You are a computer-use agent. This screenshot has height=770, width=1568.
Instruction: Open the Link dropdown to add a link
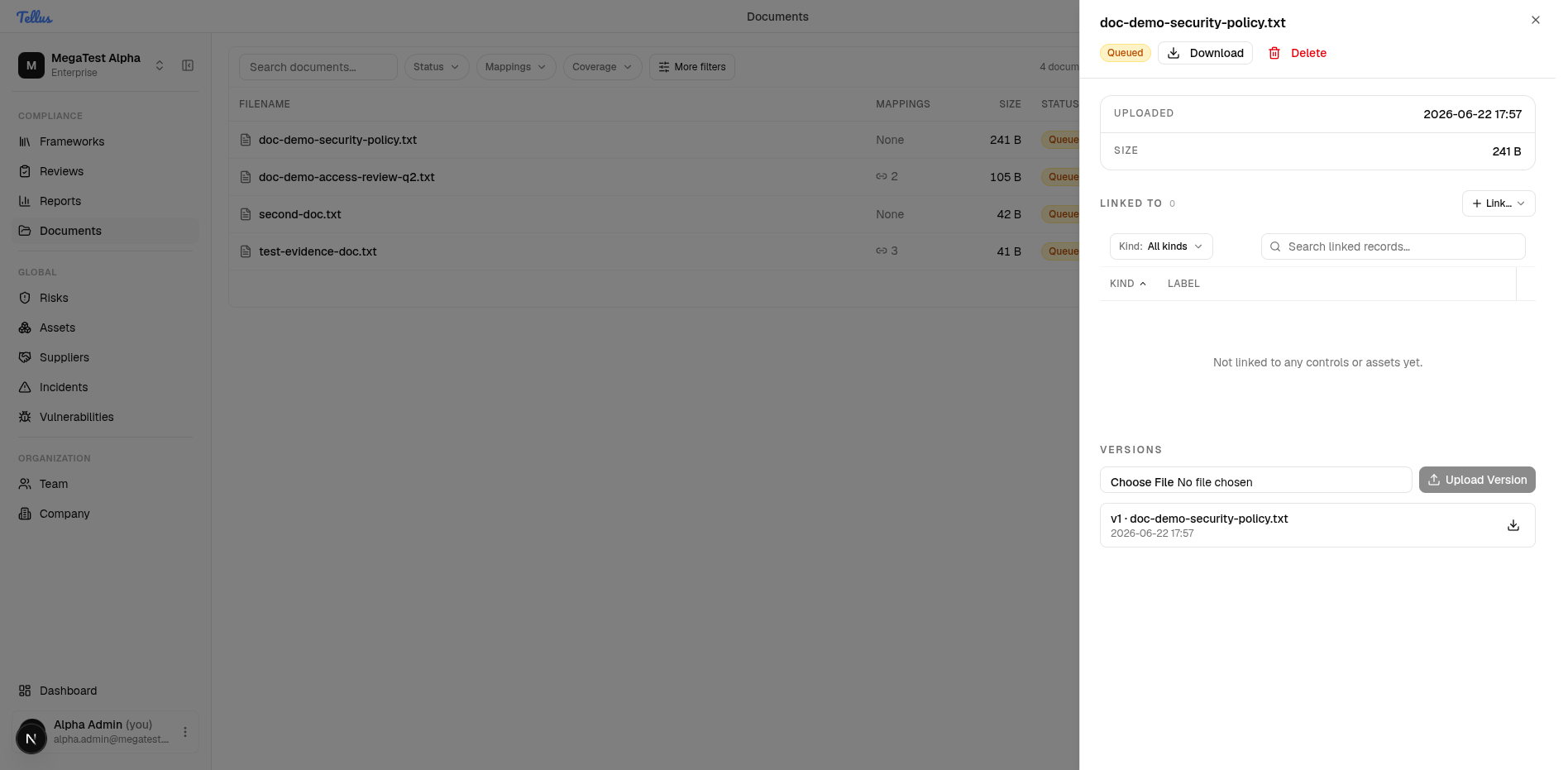(1499, 203)
